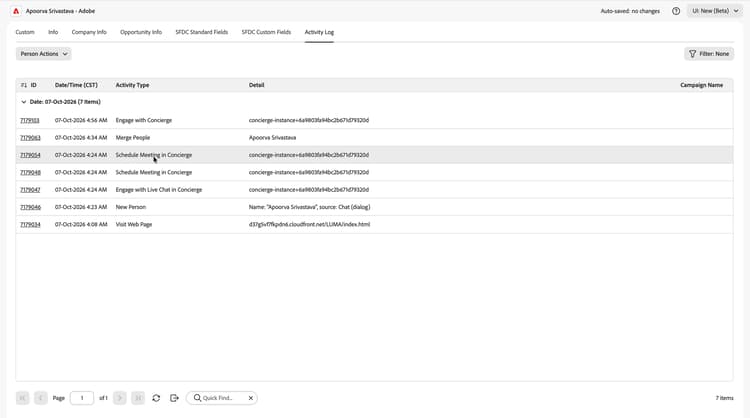The width and height of the screenshot is (750, 418).
Task: Click the Quick Find magnifier icon
Action: 197,398
